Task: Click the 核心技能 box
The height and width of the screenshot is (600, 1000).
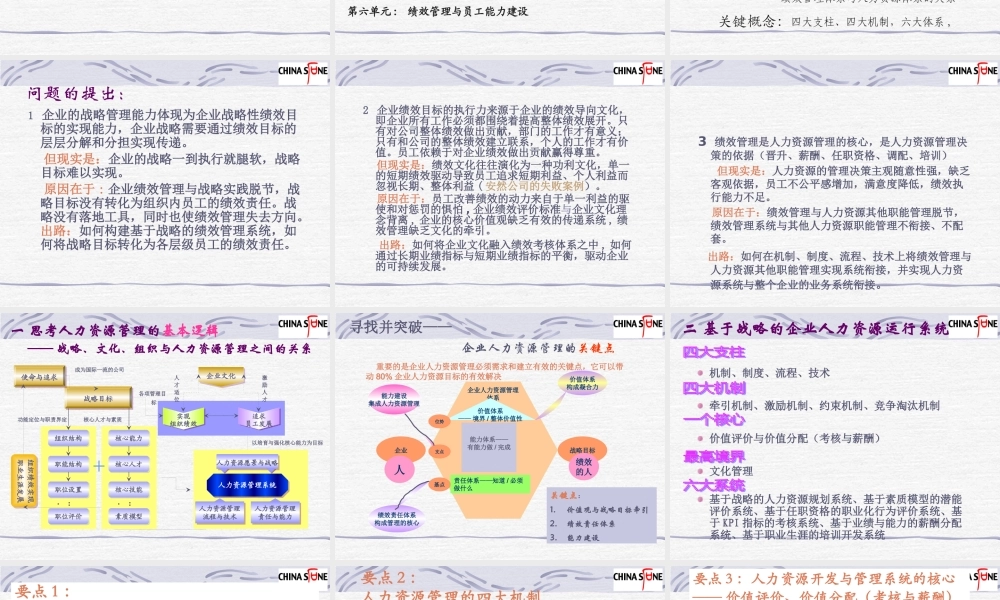Action: pyautogui.click(x=129, y=490)
